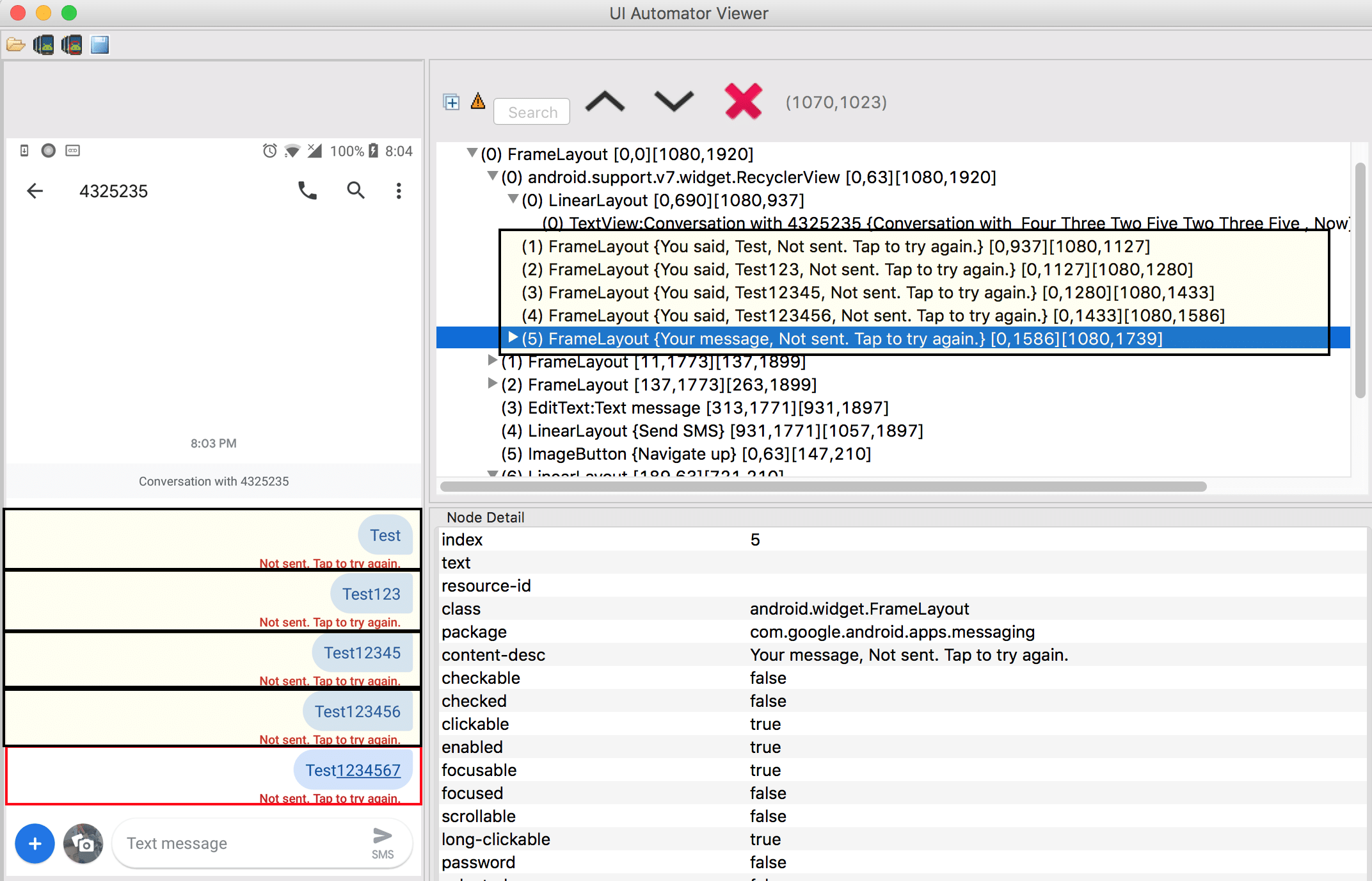Image resolution: width=1372 pixels, height=881 pixels.
Task: Click the red X clear search icon
Action: pyautogui.click(x=743, y=101)
